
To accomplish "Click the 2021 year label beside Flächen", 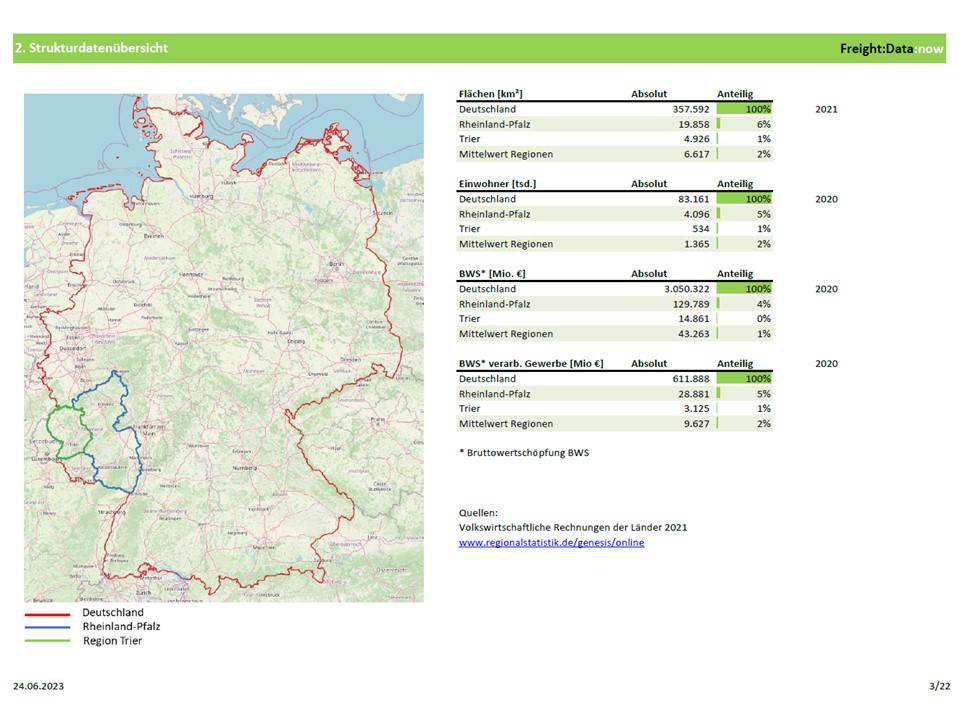I will click(x=826, y=109).
